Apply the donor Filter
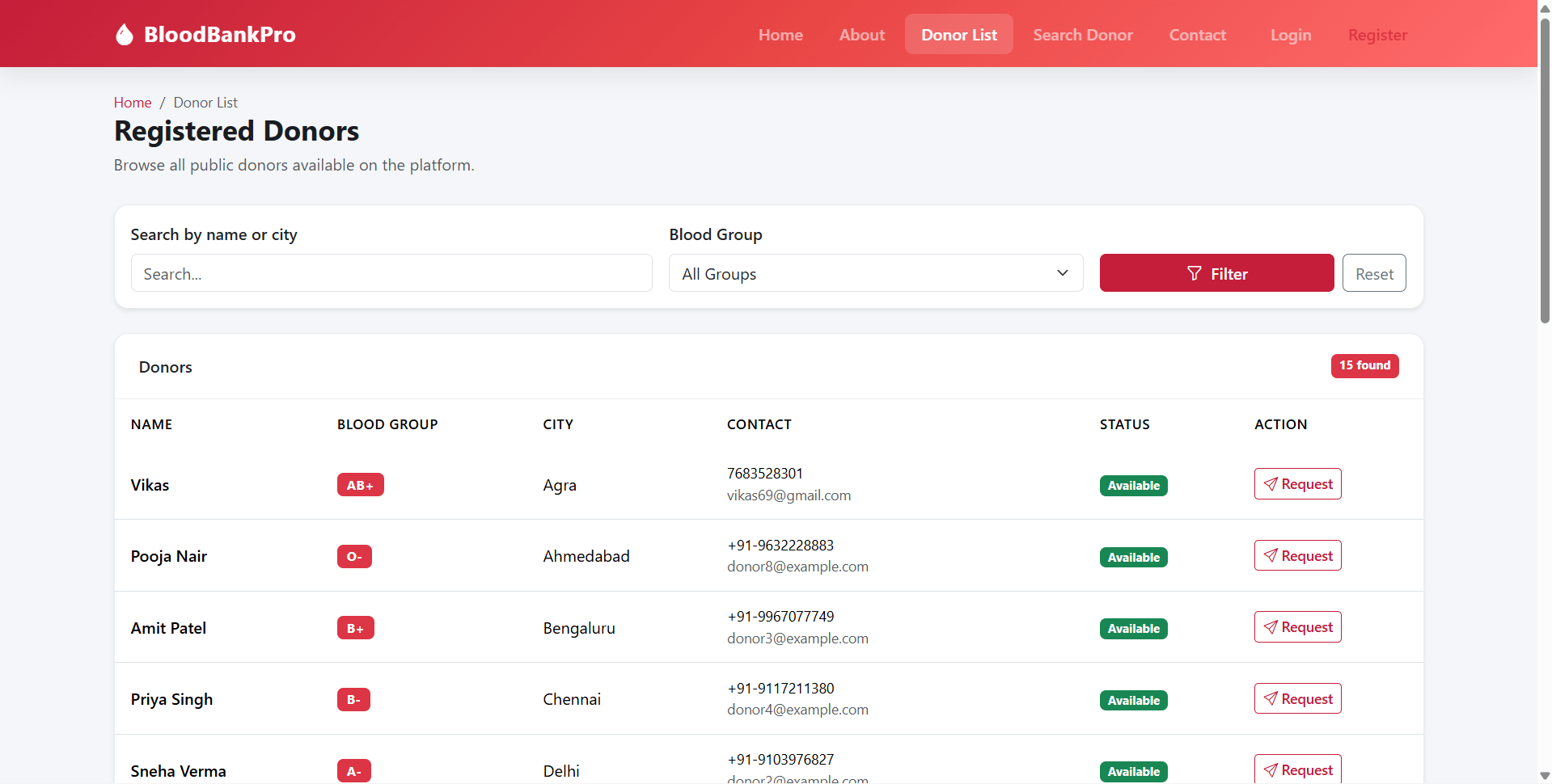This screenshot has height=784, width=1552. tap(1217, 273)
